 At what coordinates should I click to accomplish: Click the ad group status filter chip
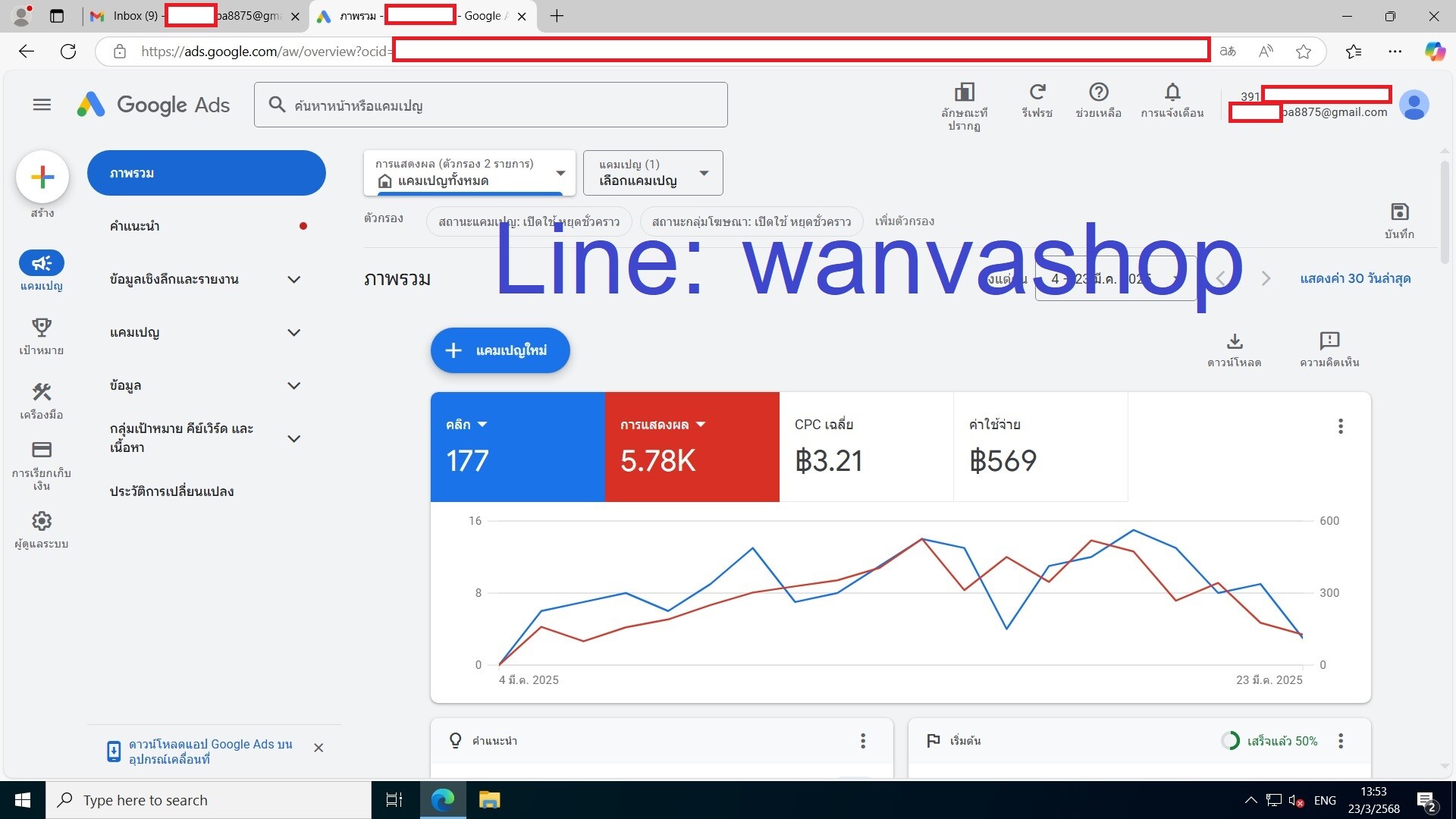751,221
